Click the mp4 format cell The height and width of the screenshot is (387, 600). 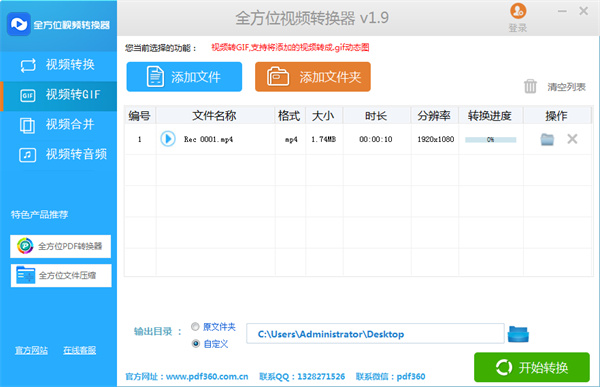[x=291, y=139]
